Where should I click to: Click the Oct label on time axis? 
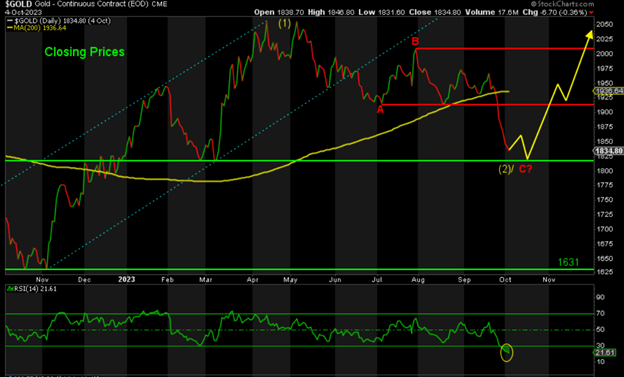point(505,279)
